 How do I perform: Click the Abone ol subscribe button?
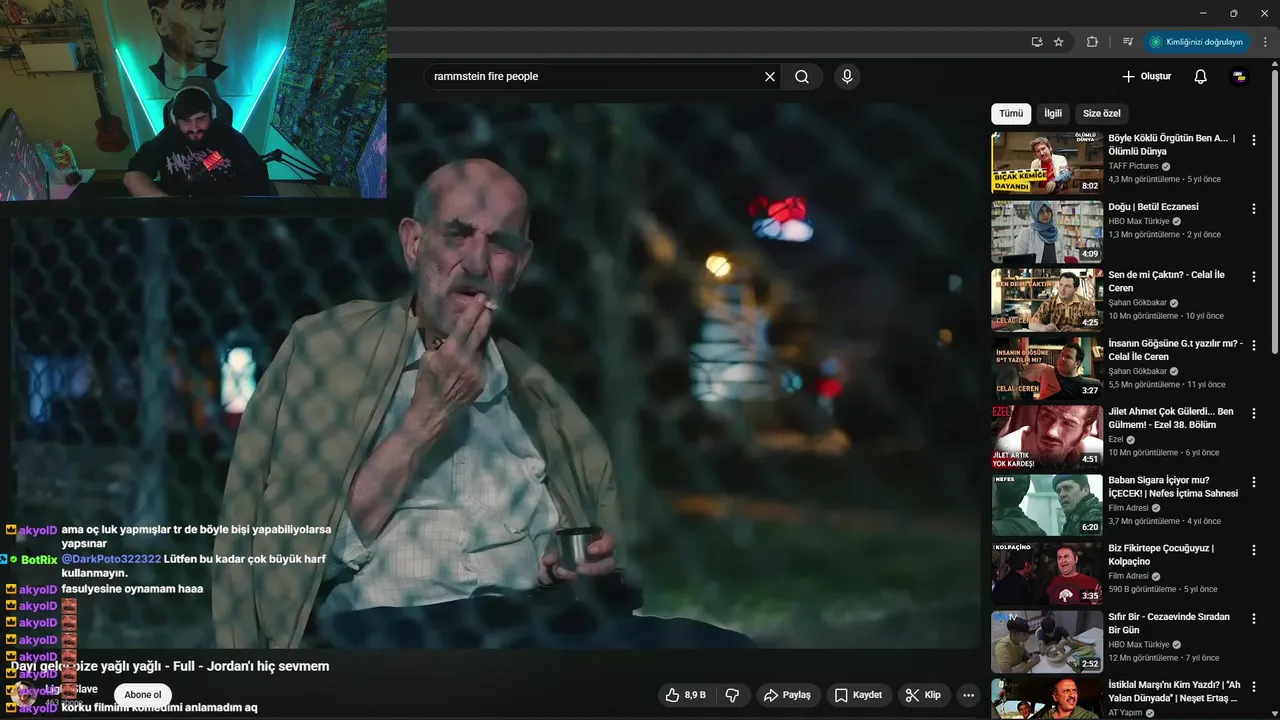[x=142, y=695]
